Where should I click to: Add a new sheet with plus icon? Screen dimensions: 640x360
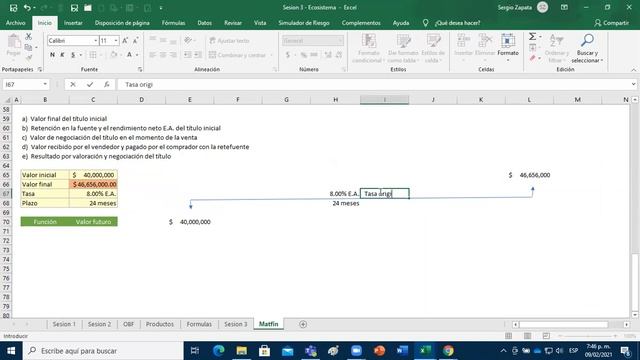click(x=303, y=324)
